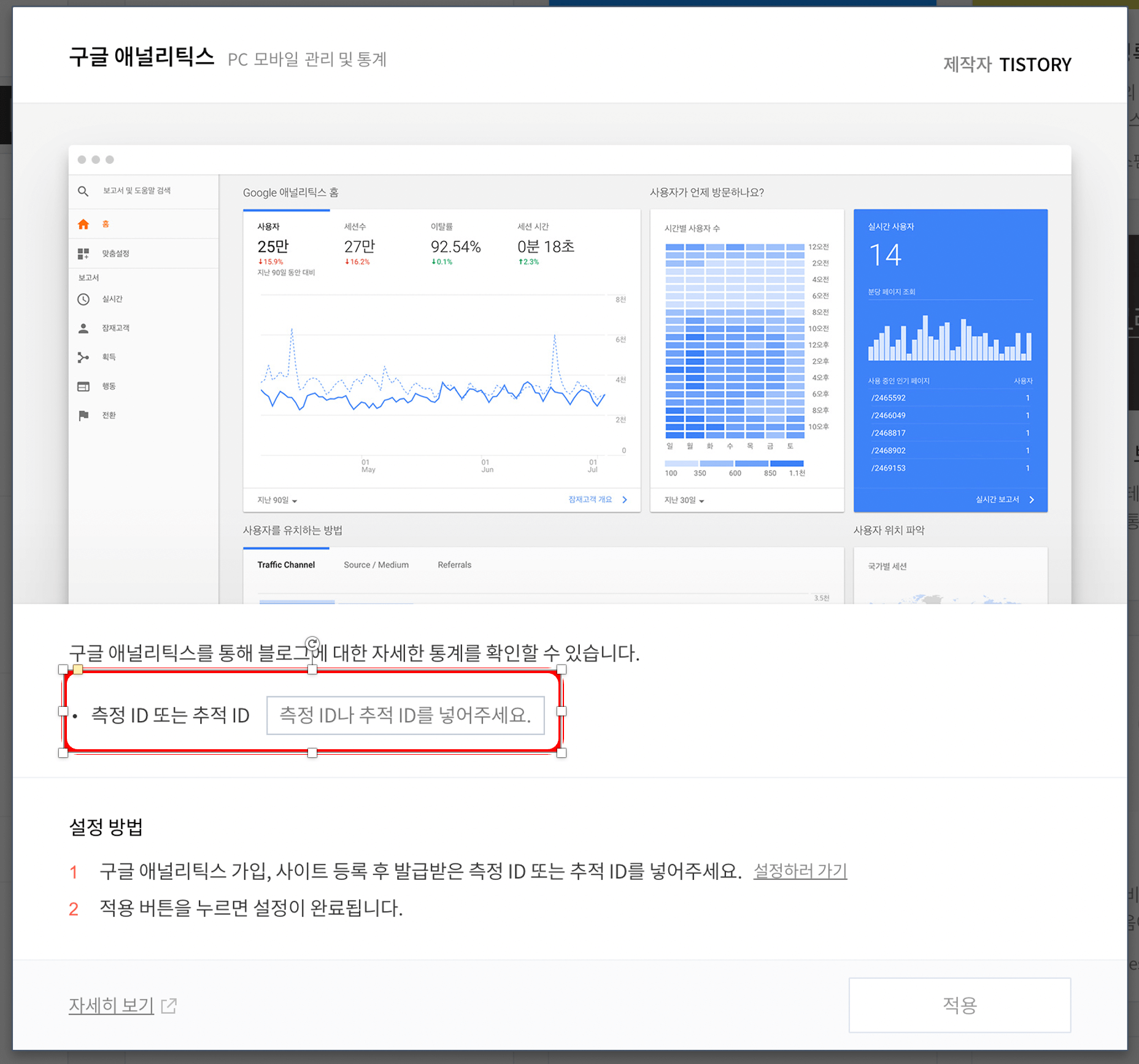
Task: Click the 시간별 사용자 수 heatmap
Action: (735, 341)
